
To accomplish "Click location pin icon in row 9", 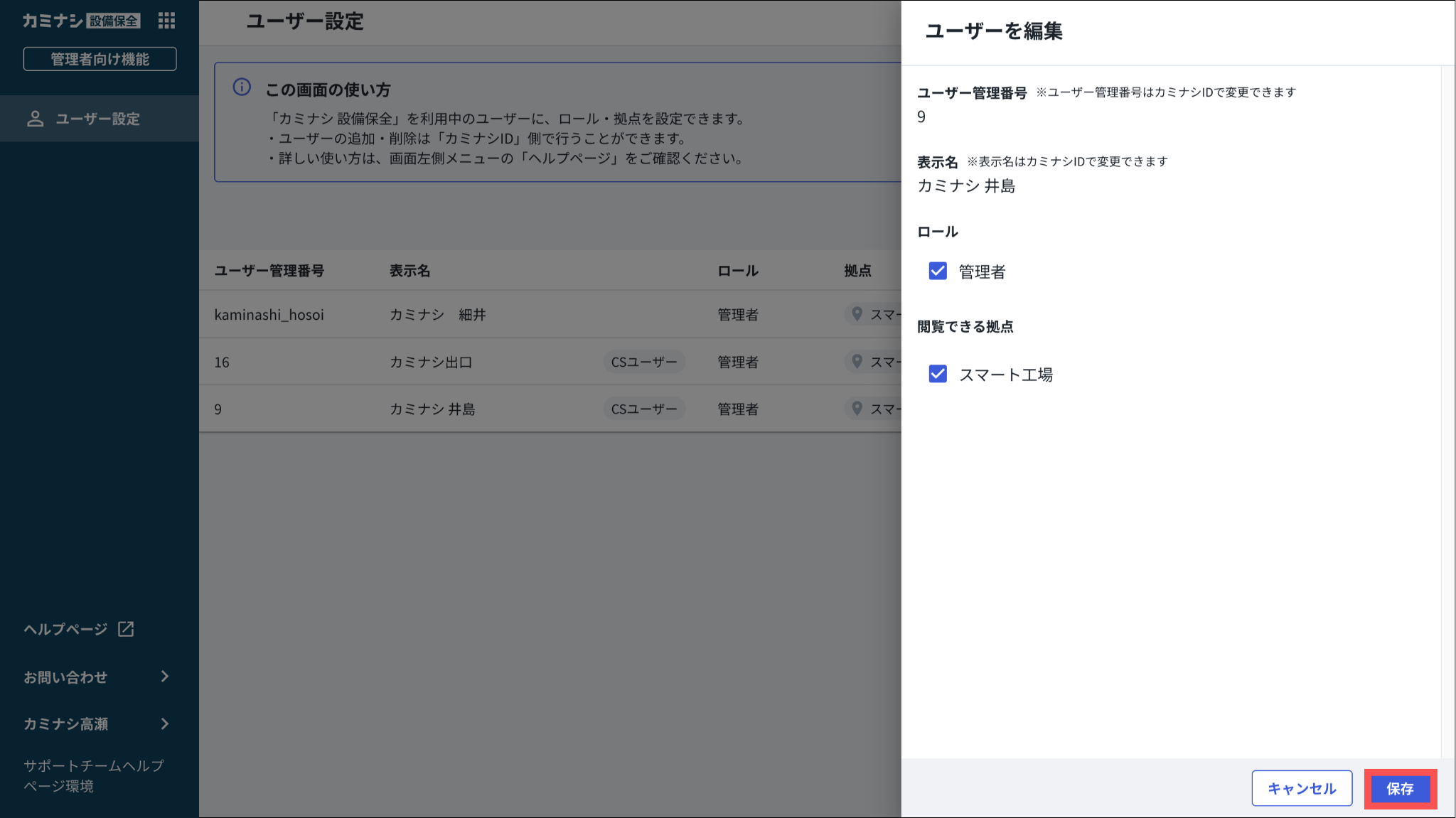I will click(x=857, y=409).
